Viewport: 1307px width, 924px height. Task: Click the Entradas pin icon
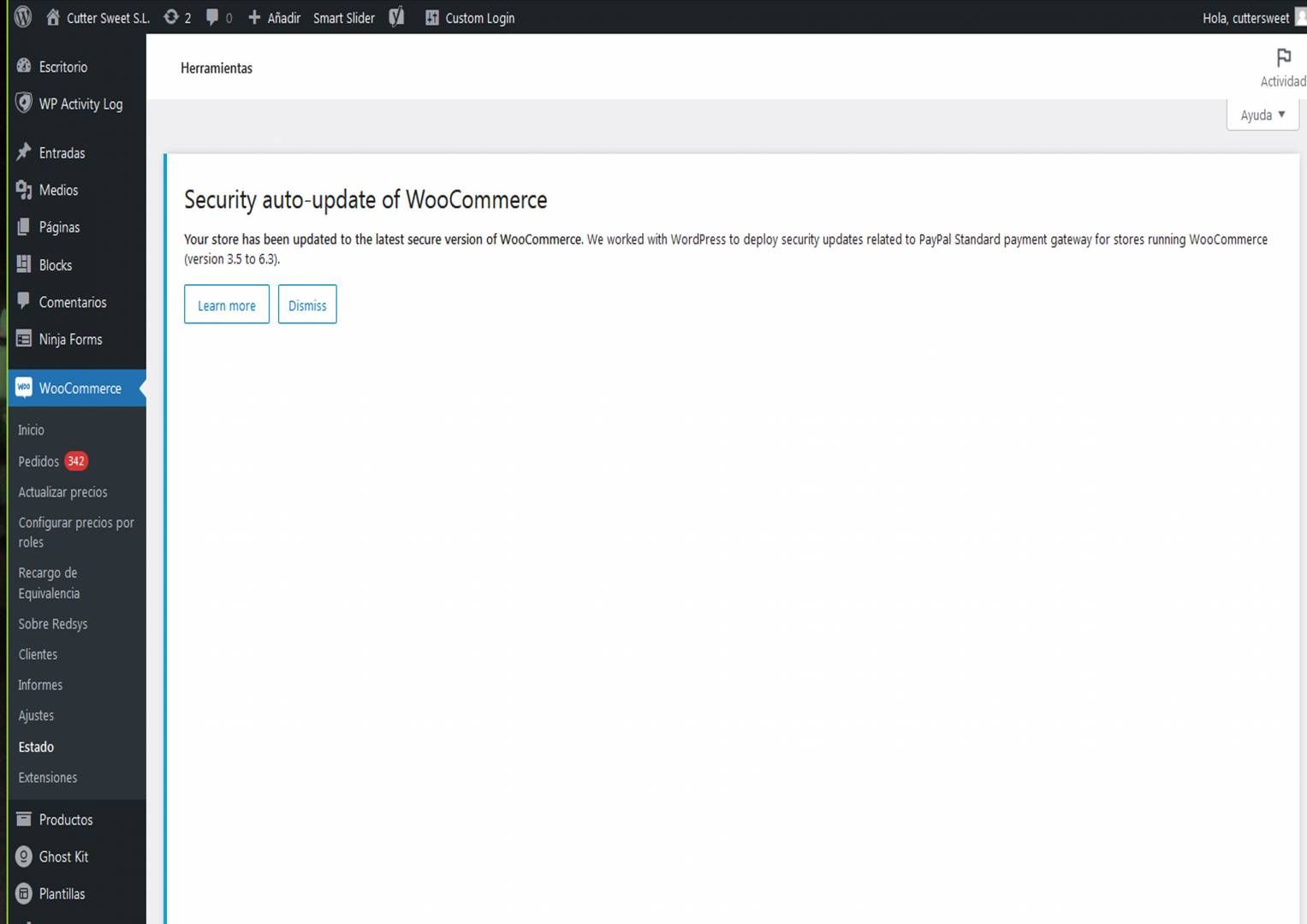(x=24, y=152)
